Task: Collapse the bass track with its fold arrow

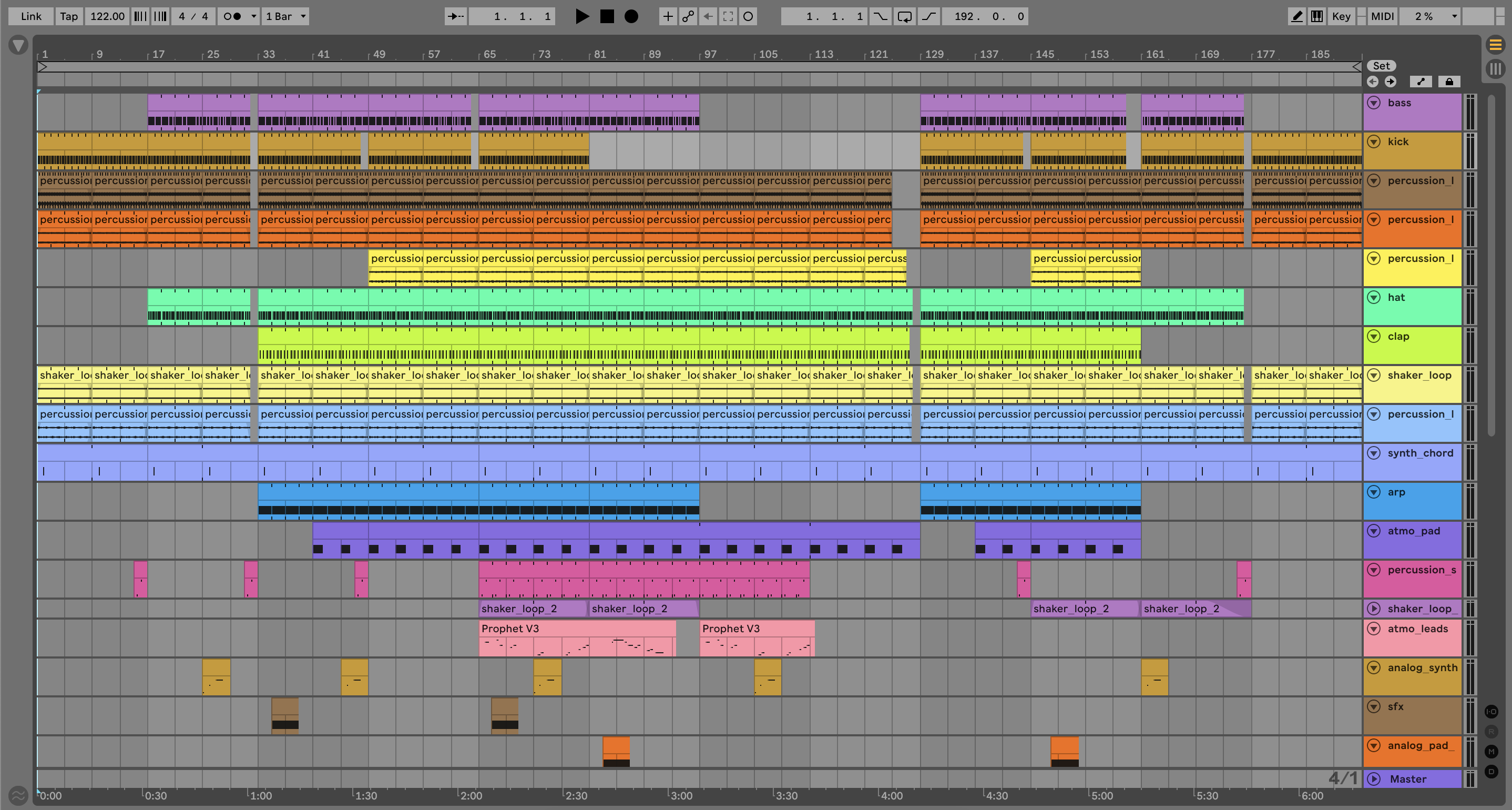Action: (x=1374, y=103)
